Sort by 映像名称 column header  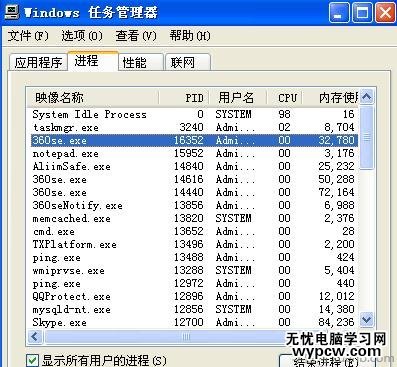[x=93, y=98]
